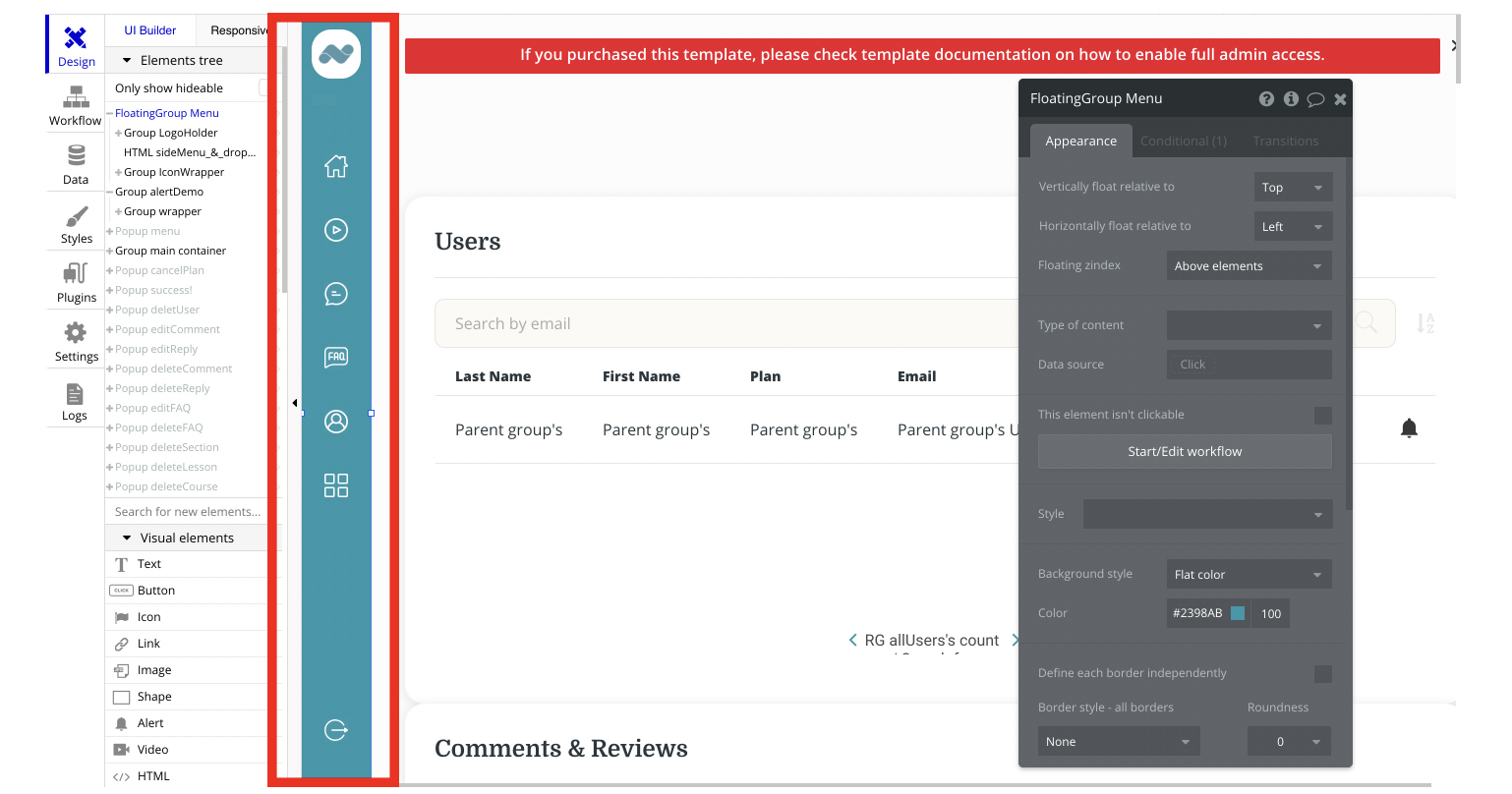Screen dimensions: 1512x794
Task: Open the Styles brush icon
Action: 76,216
